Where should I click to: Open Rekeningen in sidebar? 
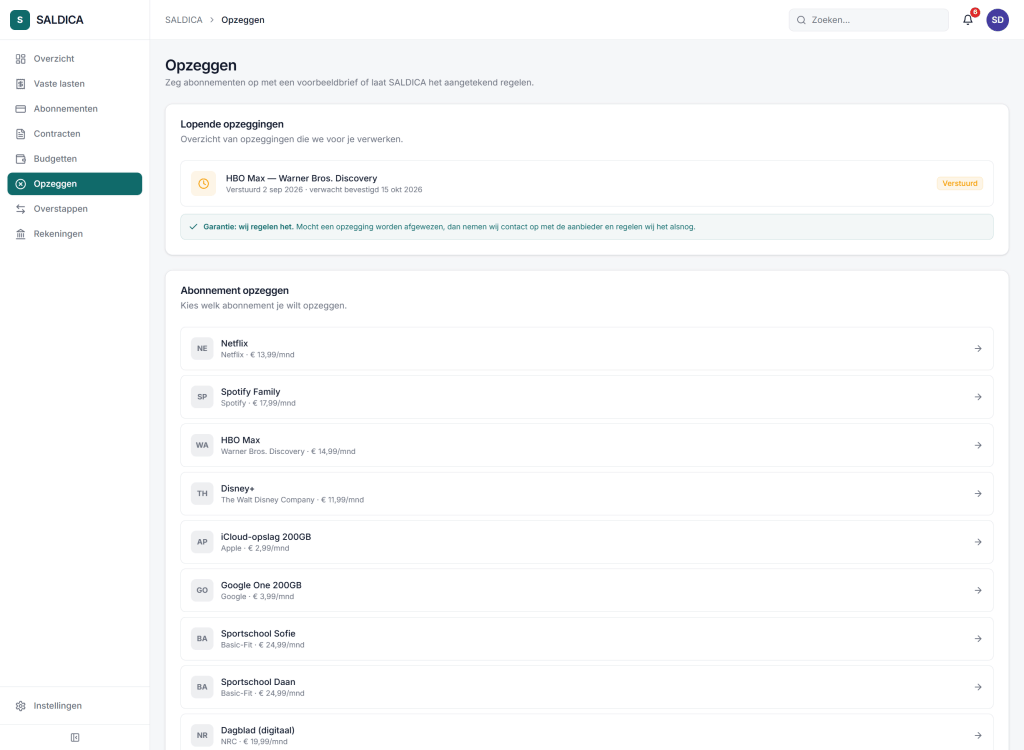click(x=74, y=234)
